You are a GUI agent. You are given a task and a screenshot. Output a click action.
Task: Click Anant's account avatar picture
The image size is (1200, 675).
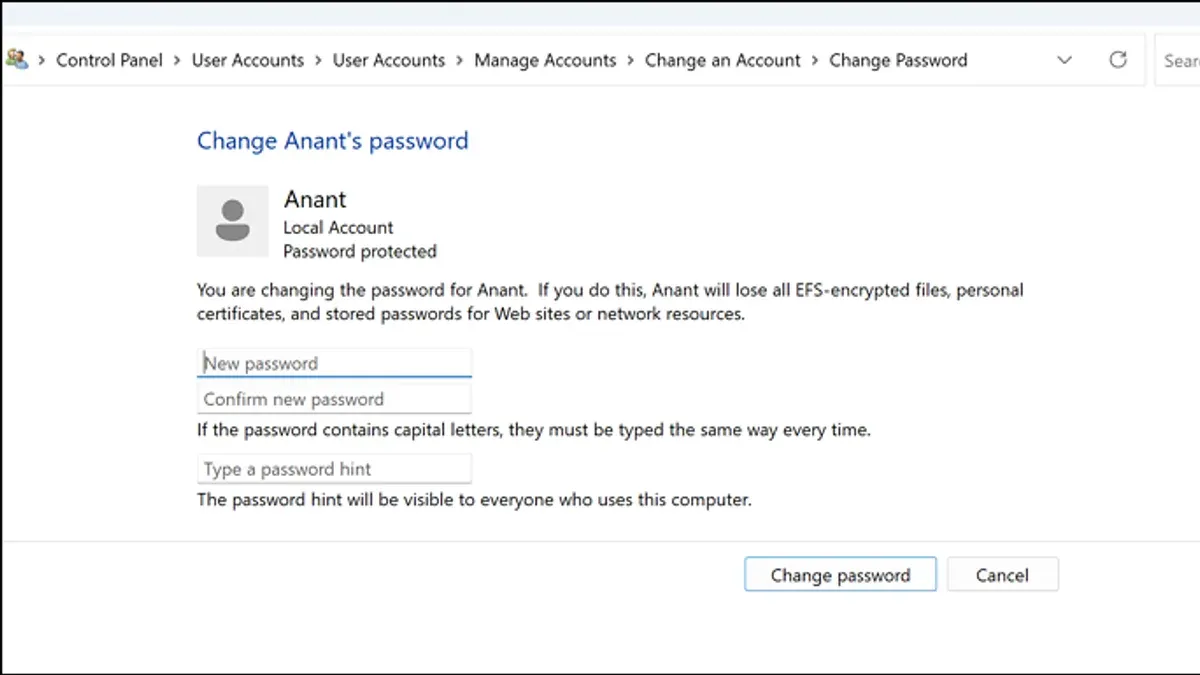[x=233, y=221]
